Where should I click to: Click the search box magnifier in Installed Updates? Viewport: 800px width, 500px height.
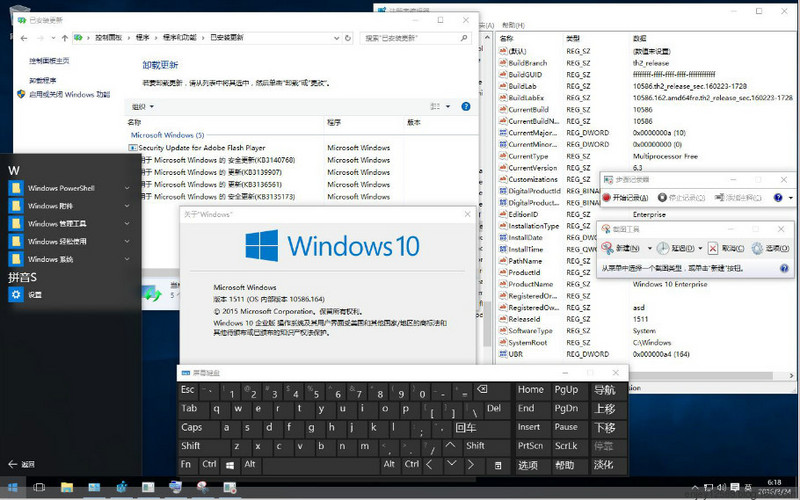464,38
